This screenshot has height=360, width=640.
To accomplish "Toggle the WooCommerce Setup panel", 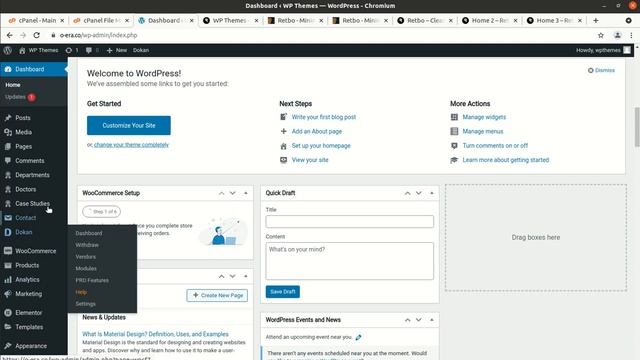I will click(246, 193).
